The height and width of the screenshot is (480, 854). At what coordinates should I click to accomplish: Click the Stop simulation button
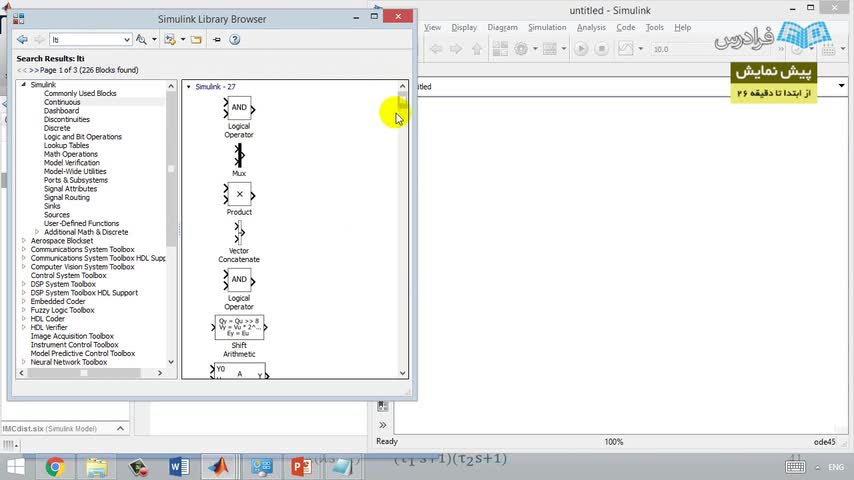pos(601,49)
